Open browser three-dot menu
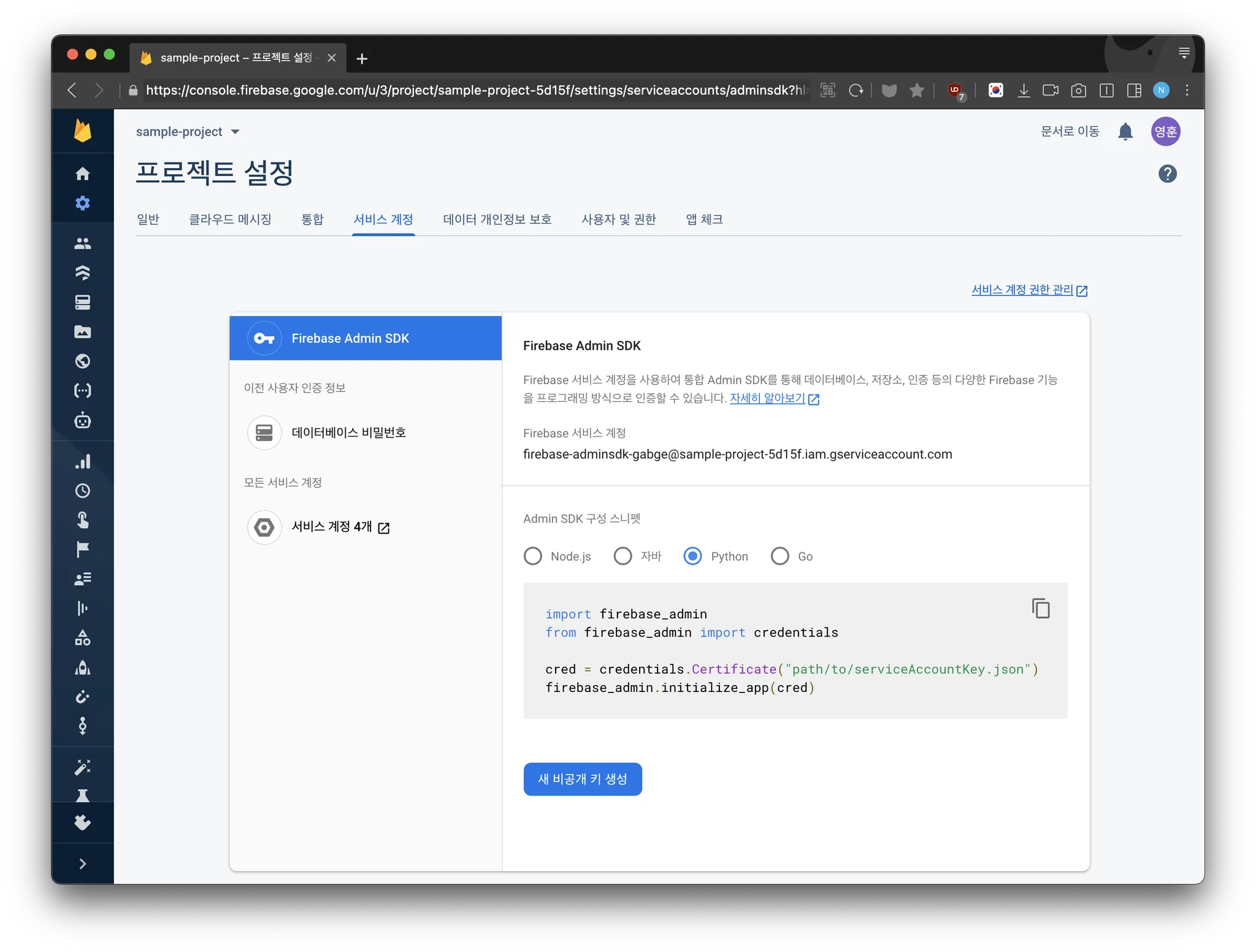The width and height of the screenshot is (1256, 952). point(1187,91)
